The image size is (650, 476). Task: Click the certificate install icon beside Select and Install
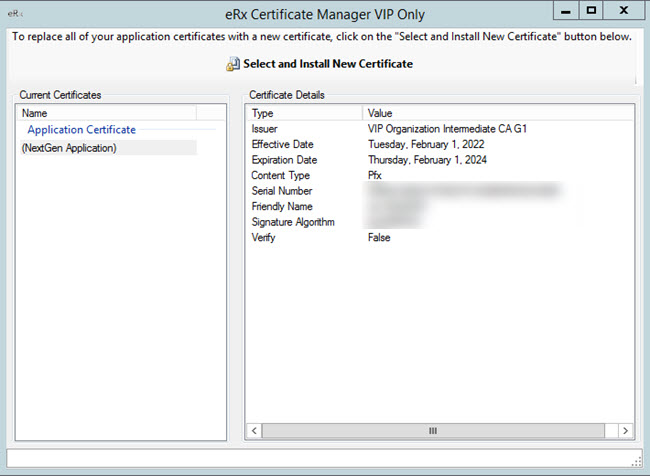point(233,64)
